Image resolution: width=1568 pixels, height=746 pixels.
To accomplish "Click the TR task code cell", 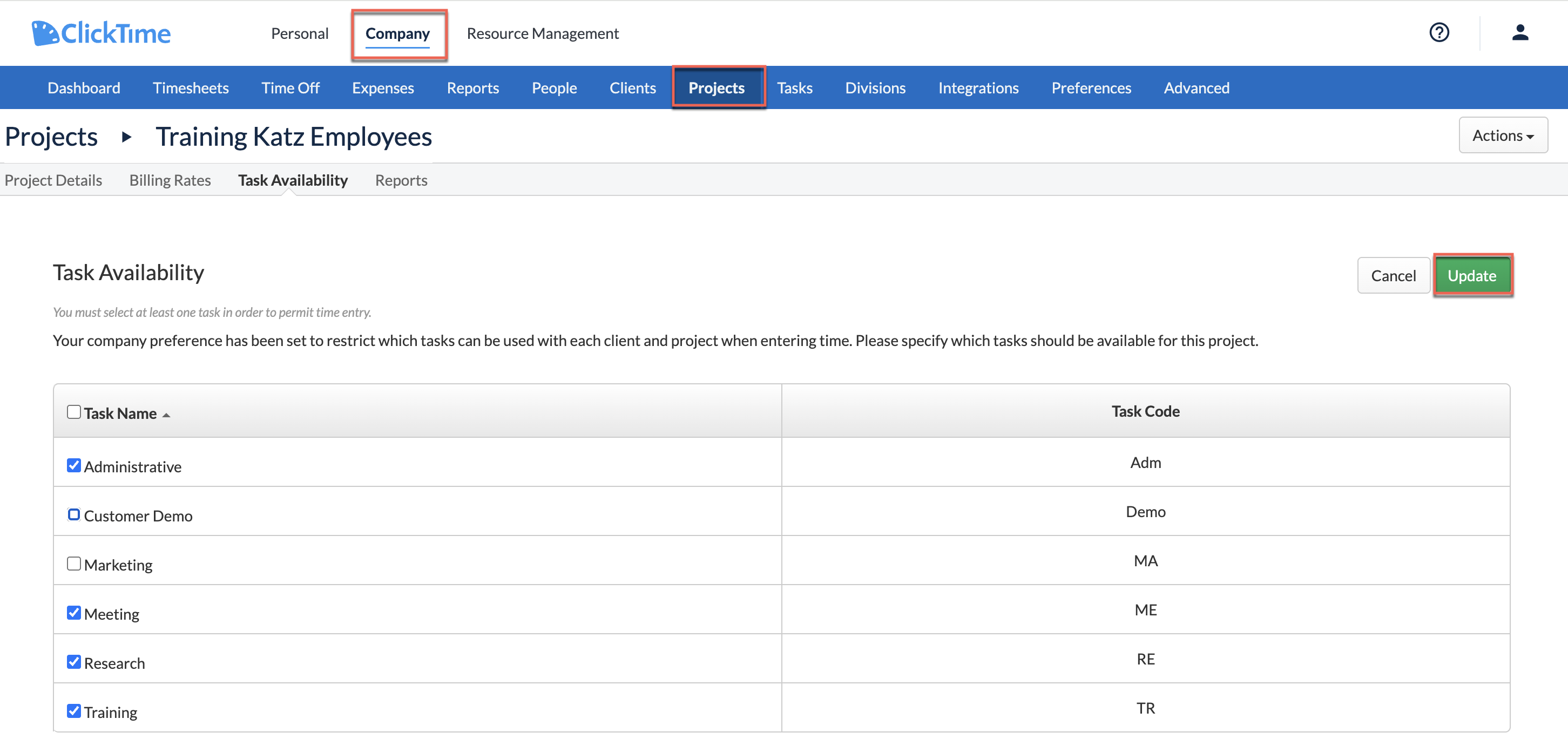I will point(1145,708).
